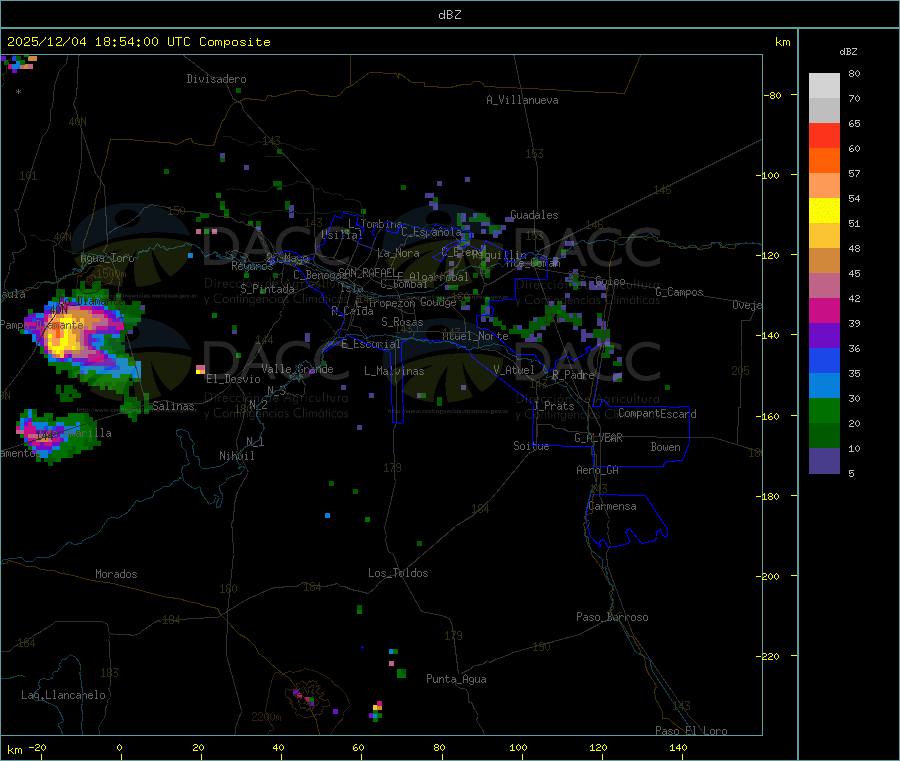
Task: Select the G_Campos label
Action: (679, 292)
